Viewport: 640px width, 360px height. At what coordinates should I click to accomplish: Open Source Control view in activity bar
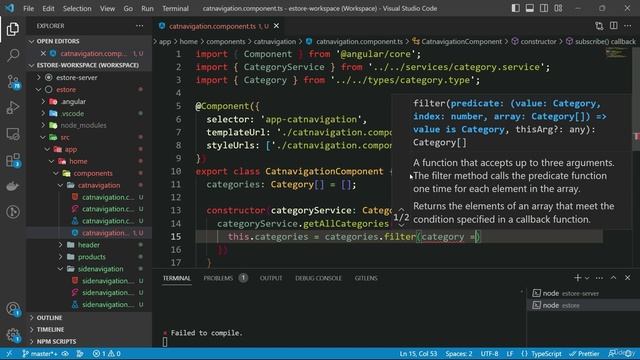(x=13, y=82)
